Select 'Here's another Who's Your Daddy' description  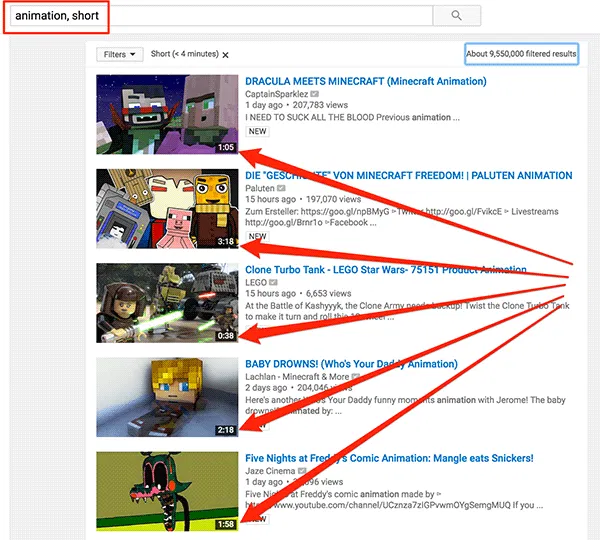click(405, 405)
